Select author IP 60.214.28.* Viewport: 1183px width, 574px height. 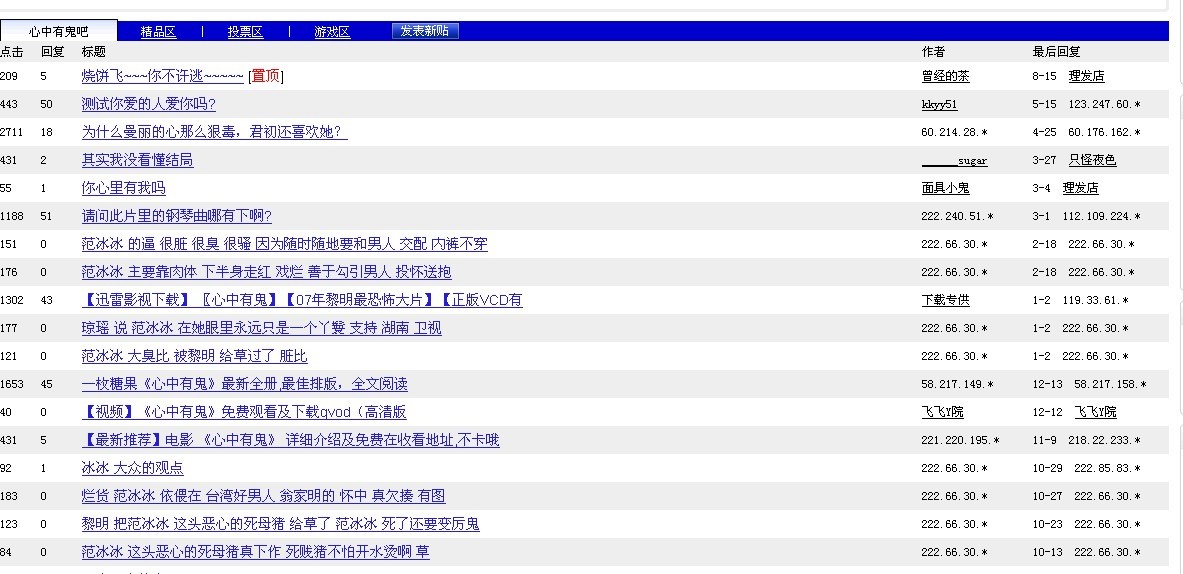(x=954, y=132)
